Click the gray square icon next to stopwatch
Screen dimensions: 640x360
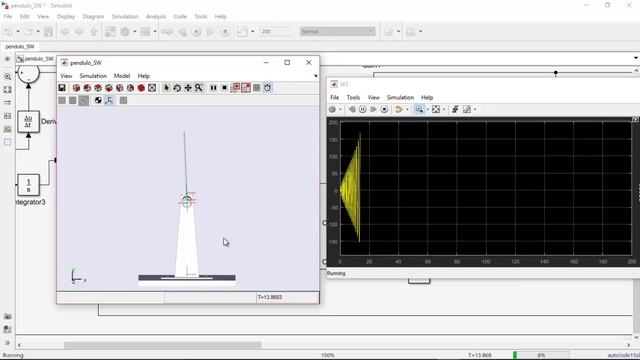pos(257,88)
